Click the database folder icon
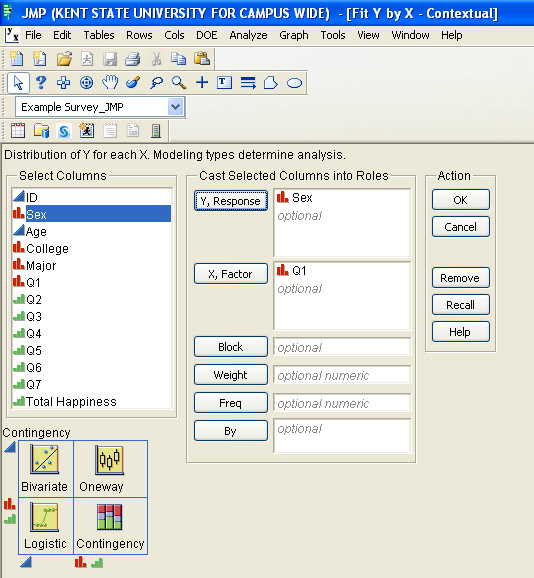Viewport: 534px width, 578px height. tap(41, 130)
